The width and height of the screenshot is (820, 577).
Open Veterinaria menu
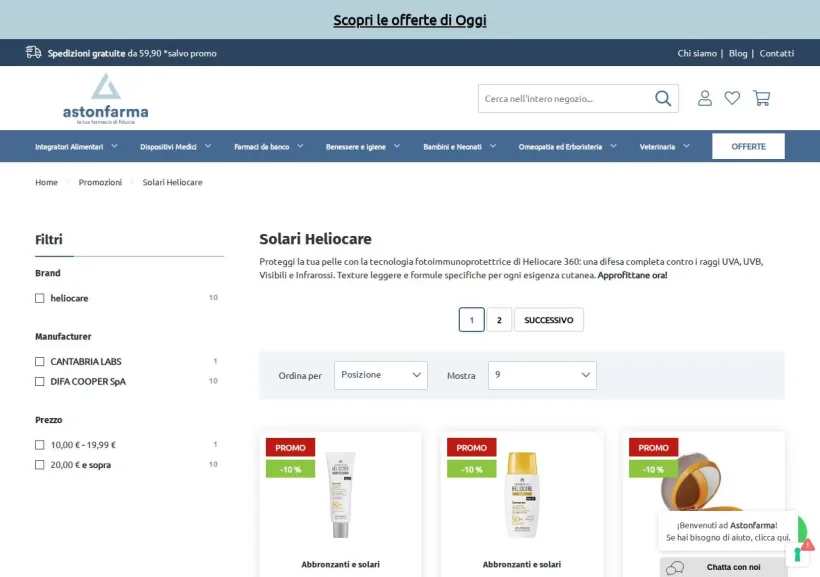[657, 147]
